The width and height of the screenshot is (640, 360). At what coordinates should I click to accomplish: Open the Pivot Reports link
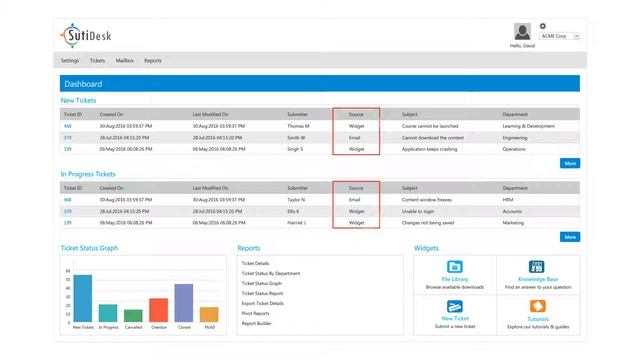coord(255,313)
